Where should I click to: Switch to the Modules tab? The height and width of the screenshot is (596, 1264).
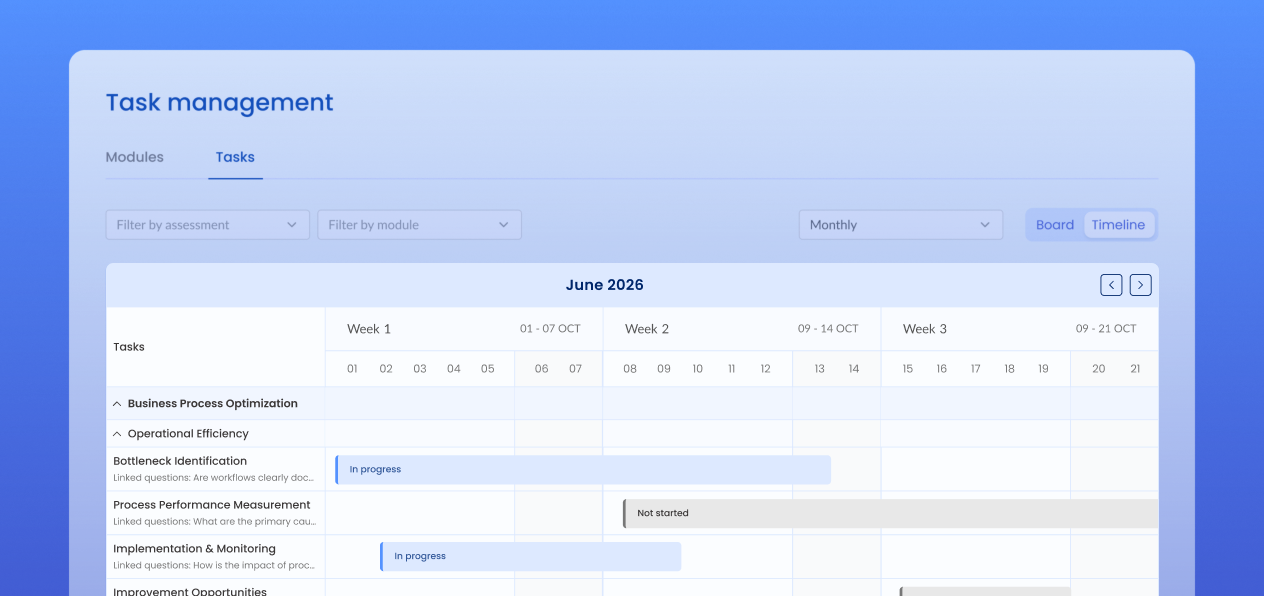click(135, 157)
